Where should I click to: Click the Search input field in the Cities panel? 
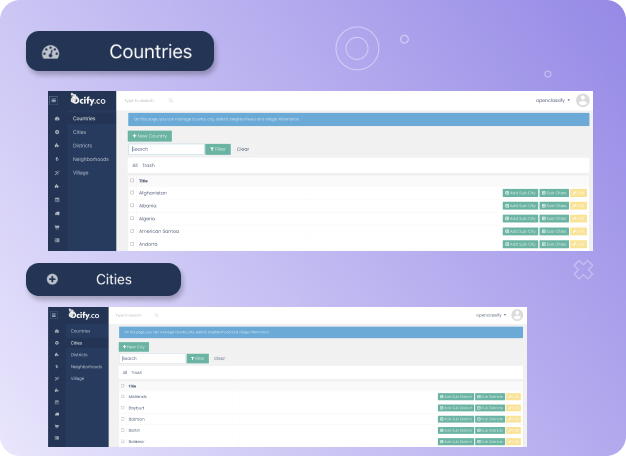click(152, 358)
